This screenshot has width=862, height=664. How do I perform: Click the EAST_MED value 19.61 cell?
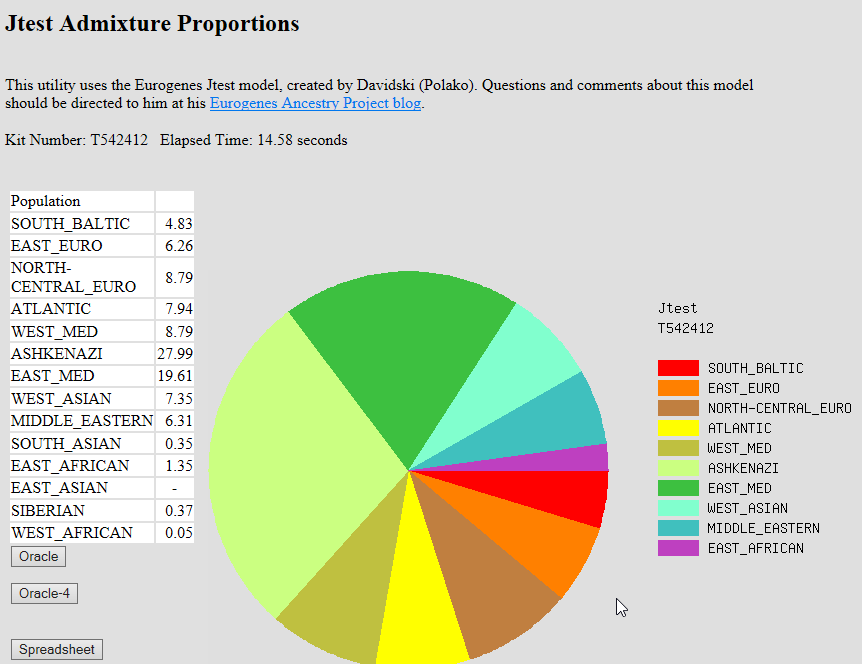pos(175,376)
